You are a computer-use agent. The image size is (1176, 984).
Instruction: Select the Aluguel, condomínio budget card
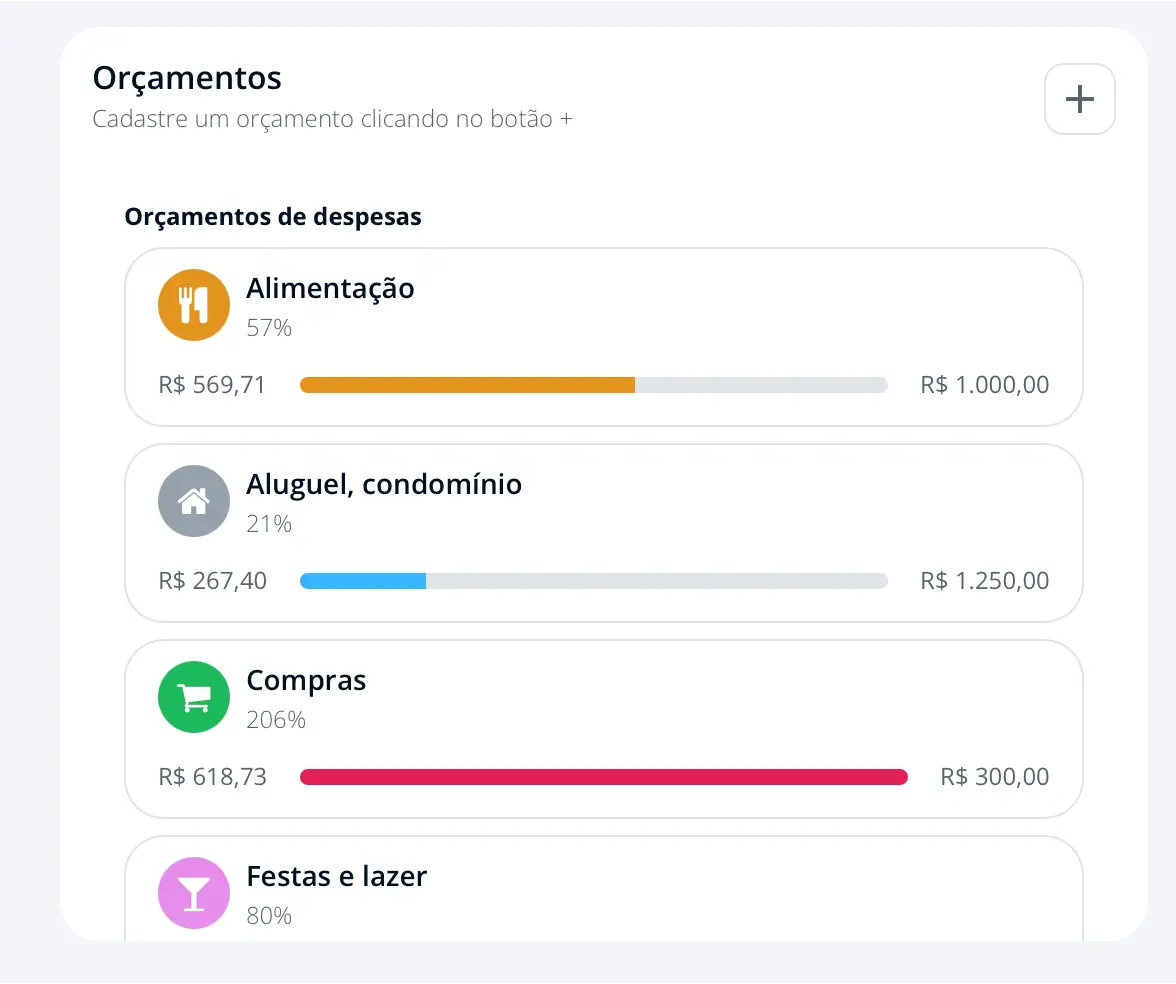pos(603,532)
